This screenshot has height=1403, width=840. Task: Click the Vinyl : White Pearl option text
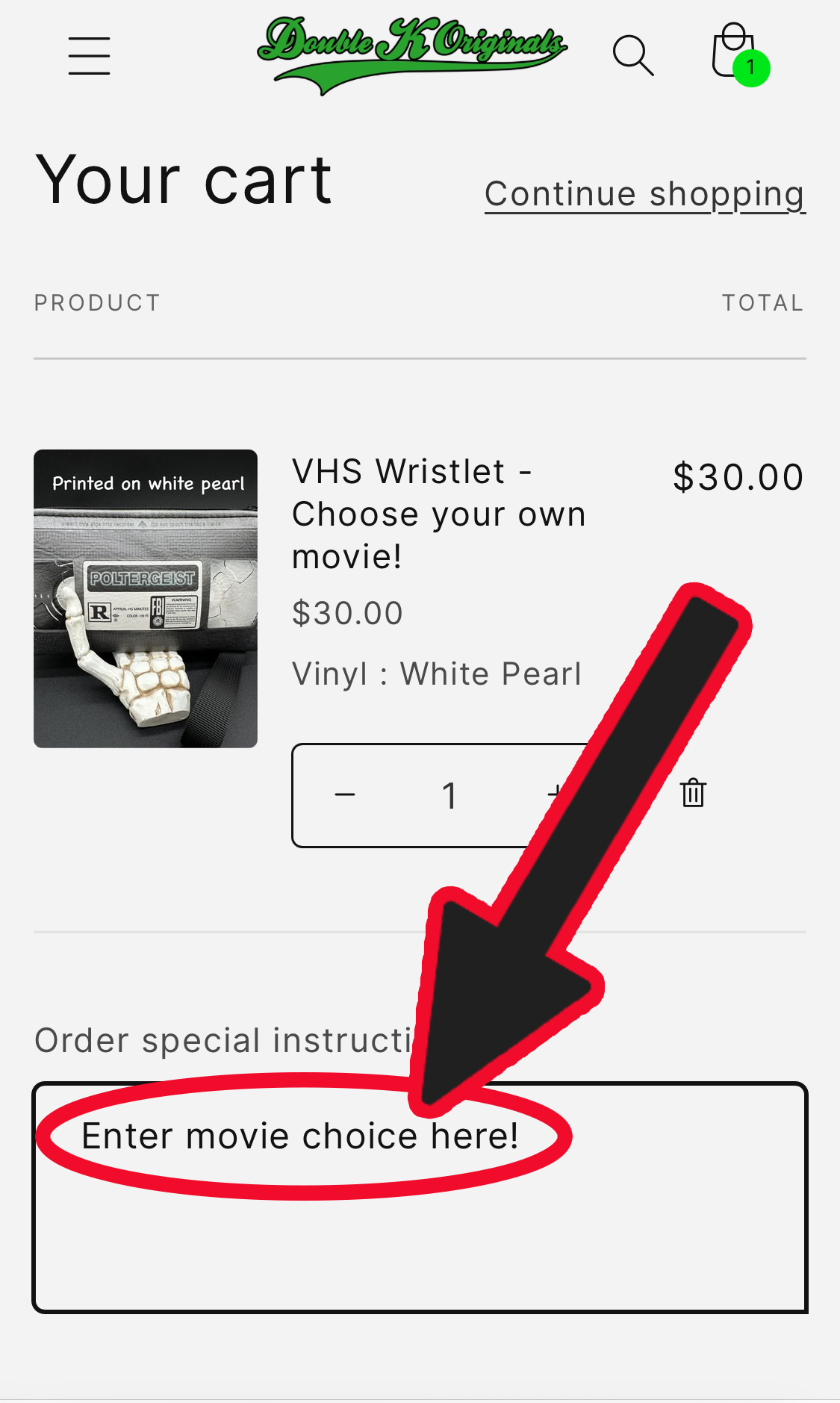437,673
